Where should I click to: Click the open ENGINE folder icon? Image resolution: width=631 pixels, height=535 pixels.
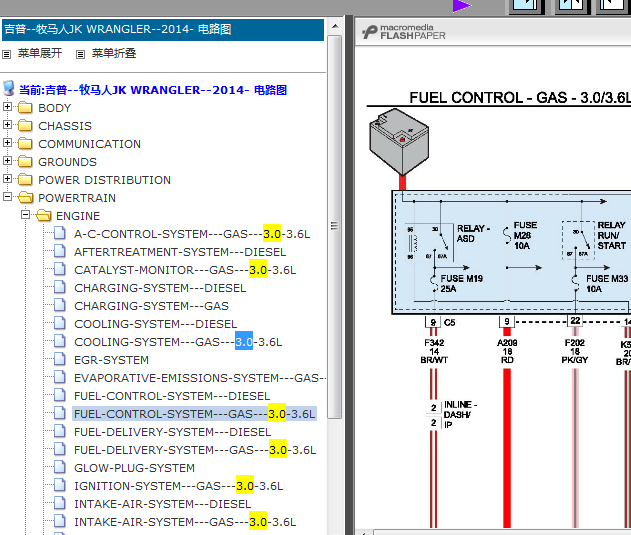pyautogui.click(x=43, y=215)
